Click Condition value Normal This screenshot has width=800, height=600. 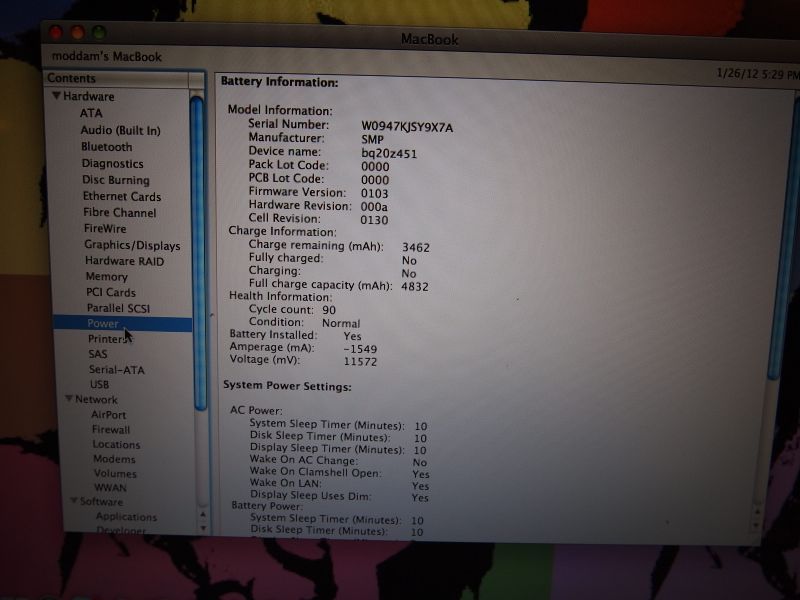[341, 323]
